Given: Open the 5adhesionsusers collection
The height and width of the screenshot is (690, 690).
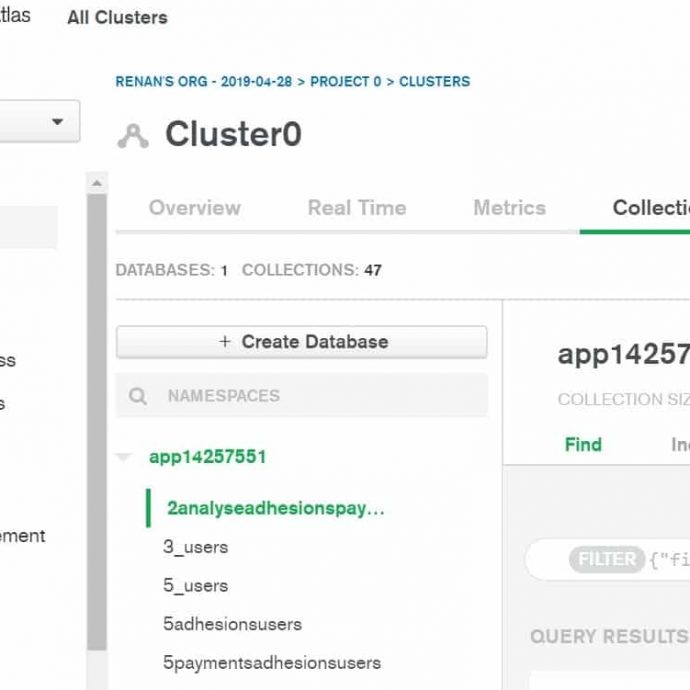Looking at the screenshot, I should (232, 624).
